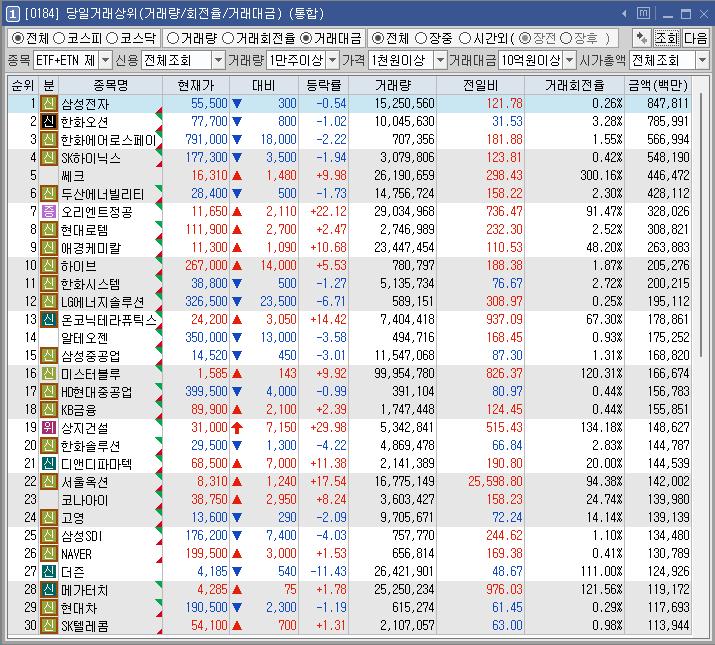Image resolution: width=715 pixels, height=645 pixels.
Task: Click the left arrow icon in title bar
Action: coord(624,14)
